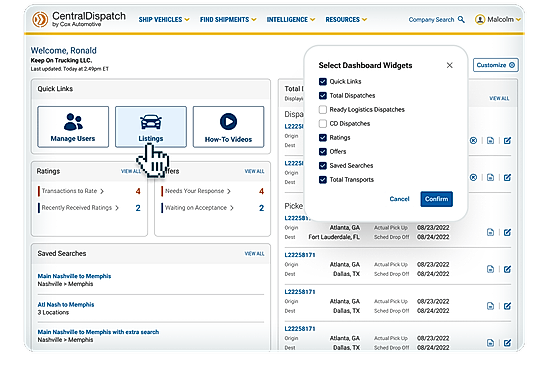This screenshot has height=368, width=548.
Task: Open Waiting on Acceptance offers
Action: (x=199, y=208)
